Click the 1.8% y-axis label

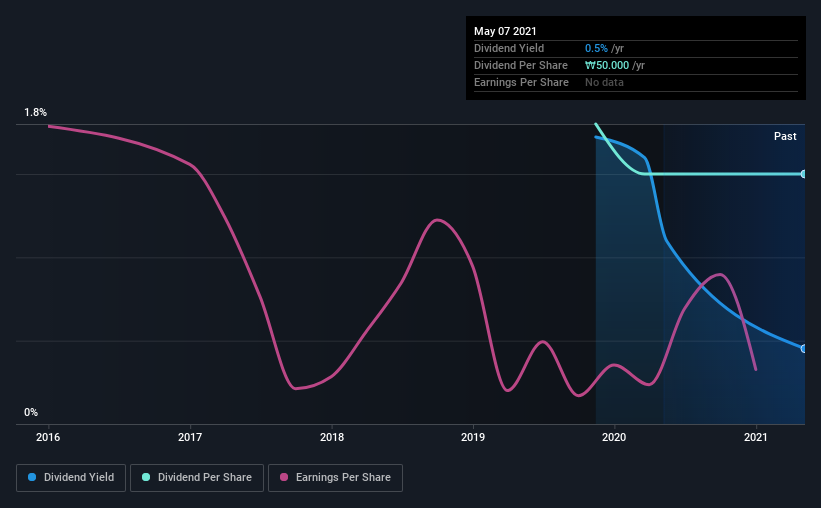click(35, 113)
